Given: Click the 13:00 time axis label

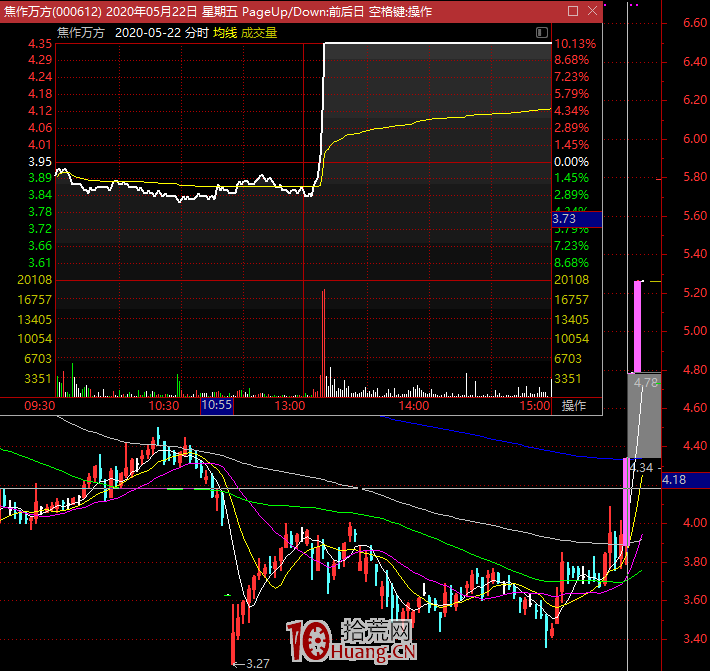Looking at the screenshot, I should [290, 405].
